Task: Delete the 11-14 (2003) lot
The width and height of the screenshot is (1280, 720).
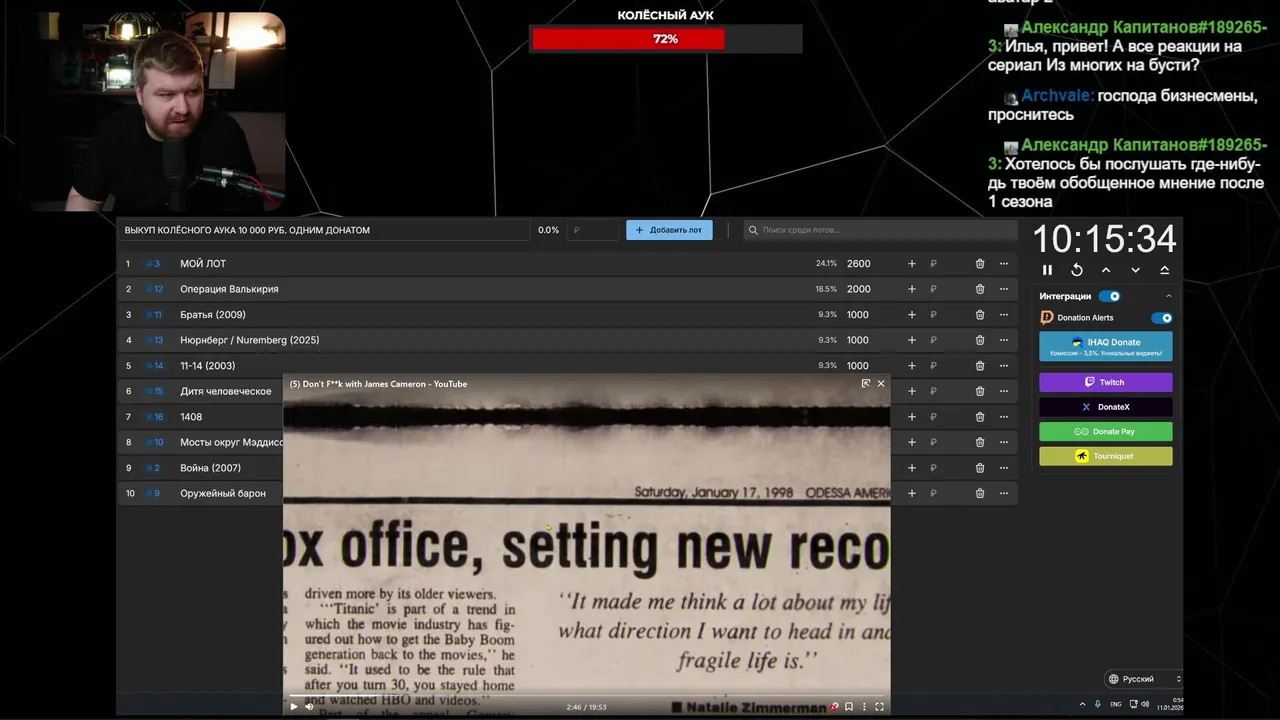Action: [x=980, y=366]
